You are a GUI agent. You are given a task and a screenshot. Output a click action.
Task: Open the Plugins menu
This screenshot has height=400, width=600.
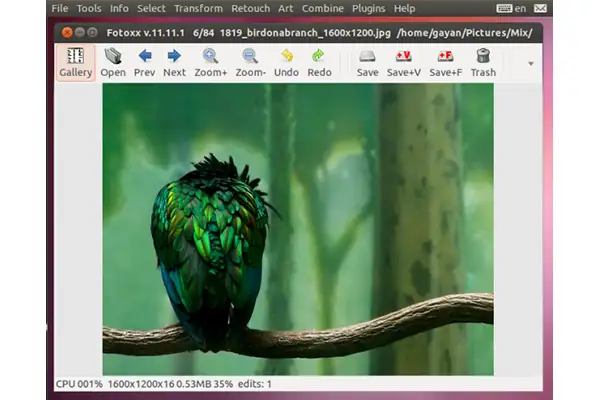(368, 8)
